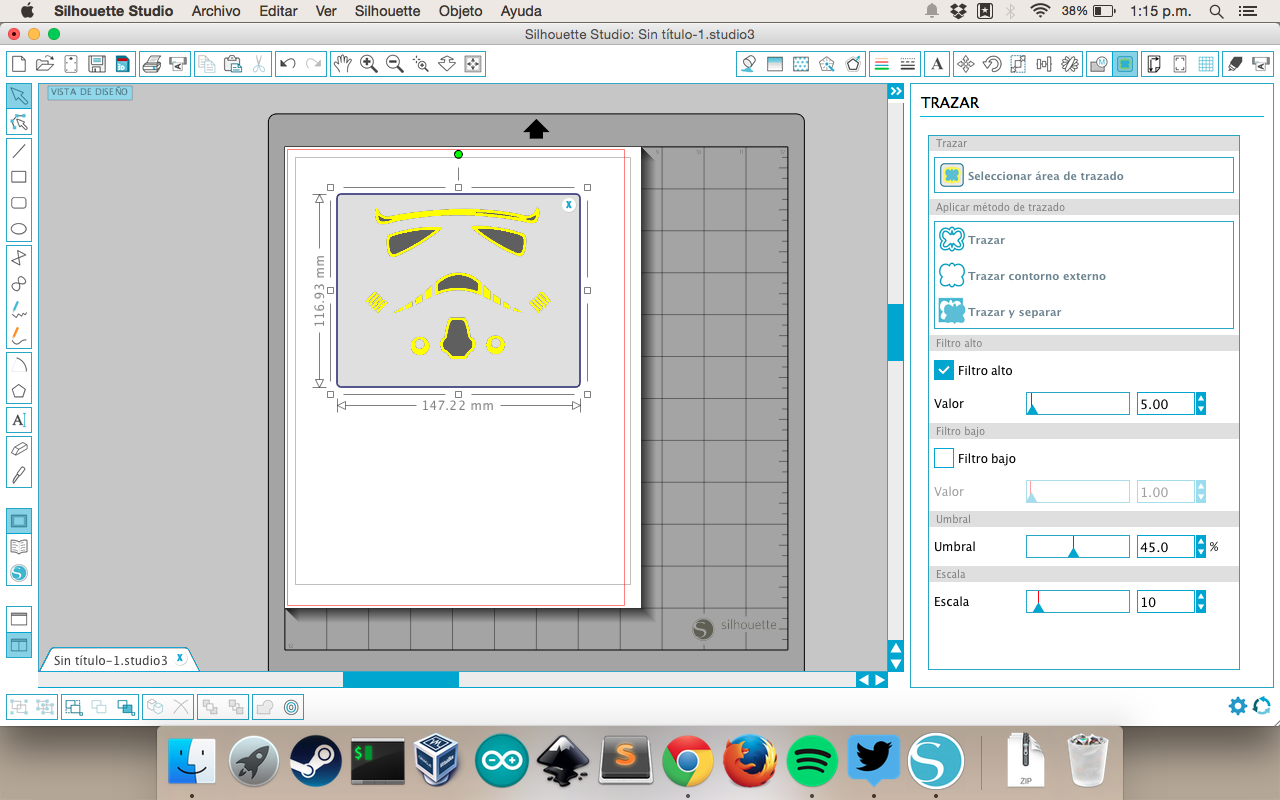Apply Trazar contorno externo

[1022, 276]
